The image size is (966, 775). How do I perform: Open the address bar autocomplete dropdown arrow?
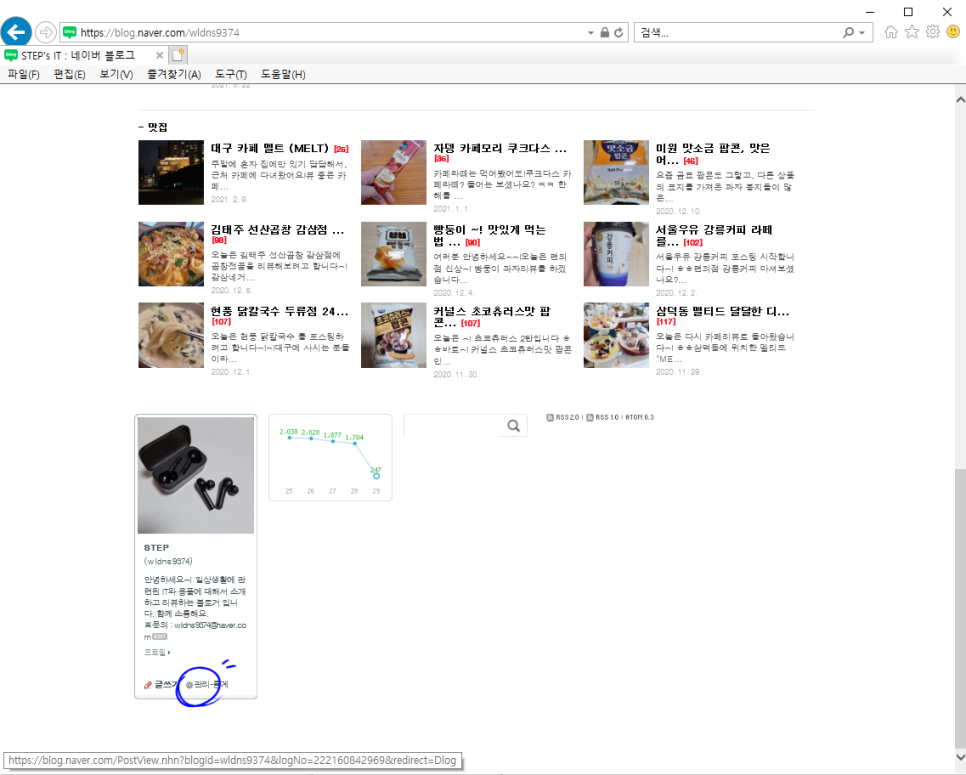click(591, 33)
